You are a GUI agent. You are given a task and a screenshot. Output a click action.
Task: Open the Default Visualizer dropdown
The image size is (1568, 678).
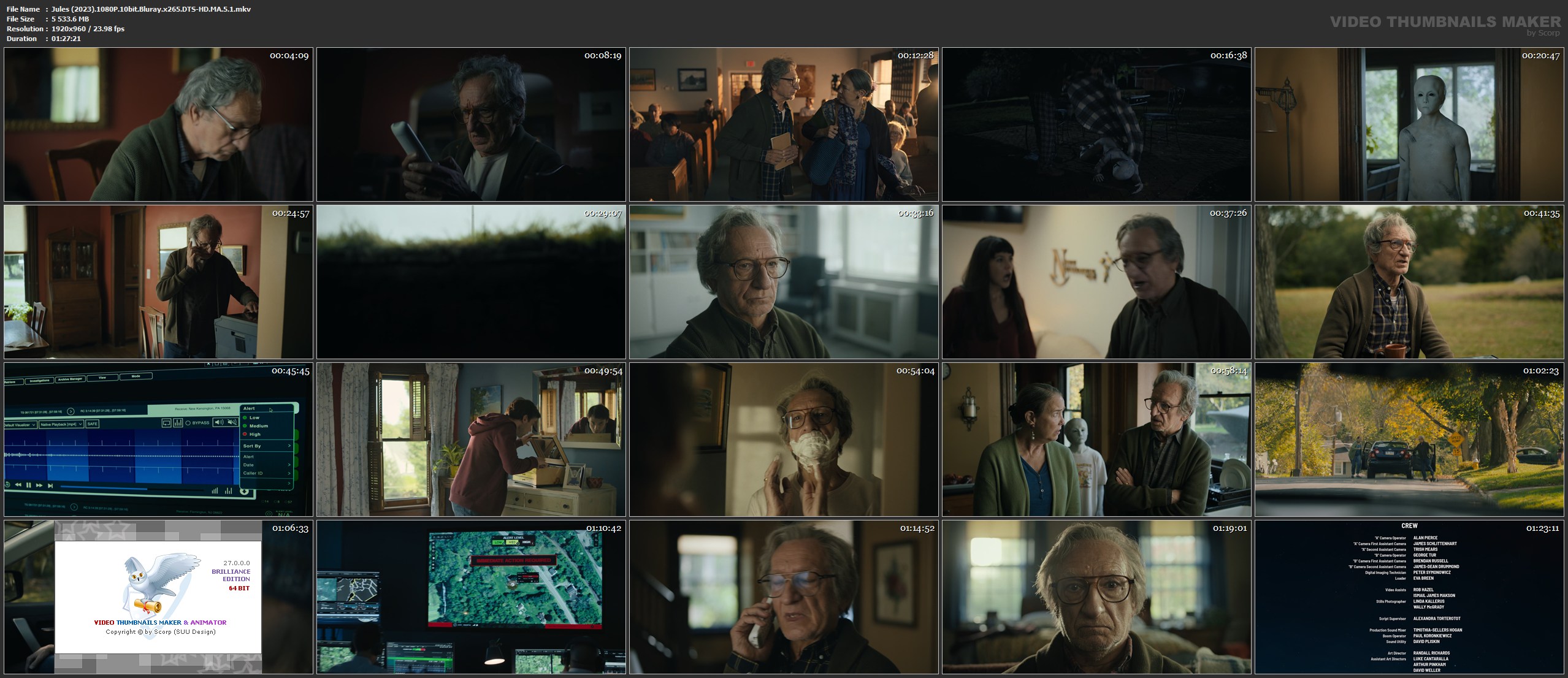coord(20,425)
